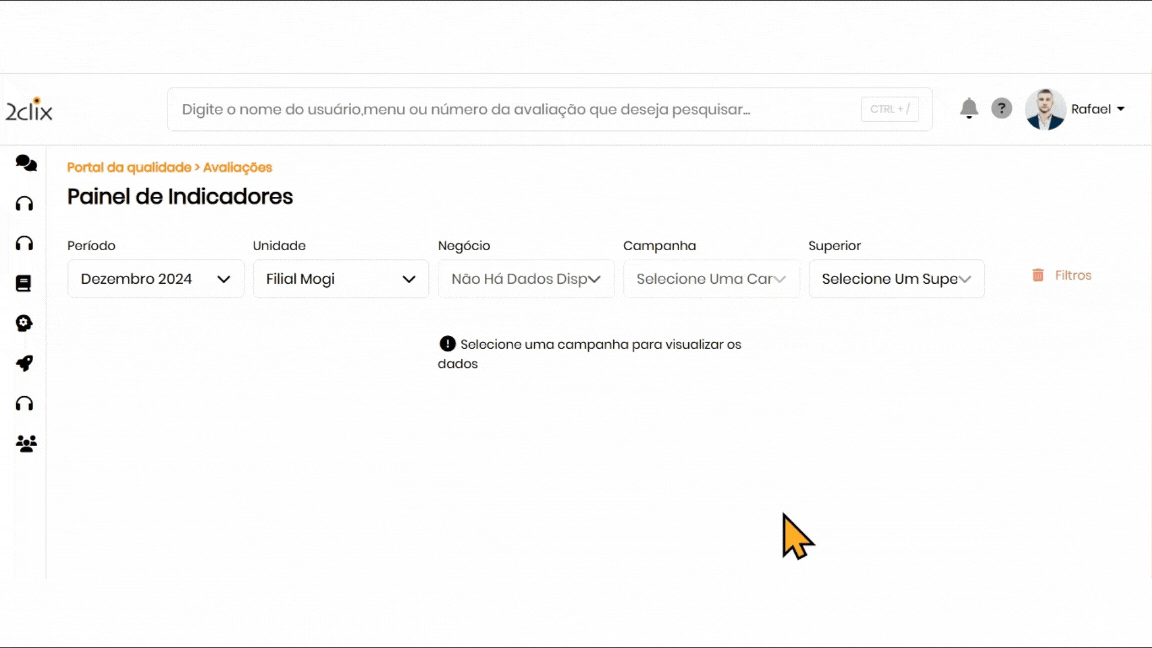Click headphones icon between rocket and people icons
The width and height of the screenshot is (1152, 648).
(x=25, y=404)
